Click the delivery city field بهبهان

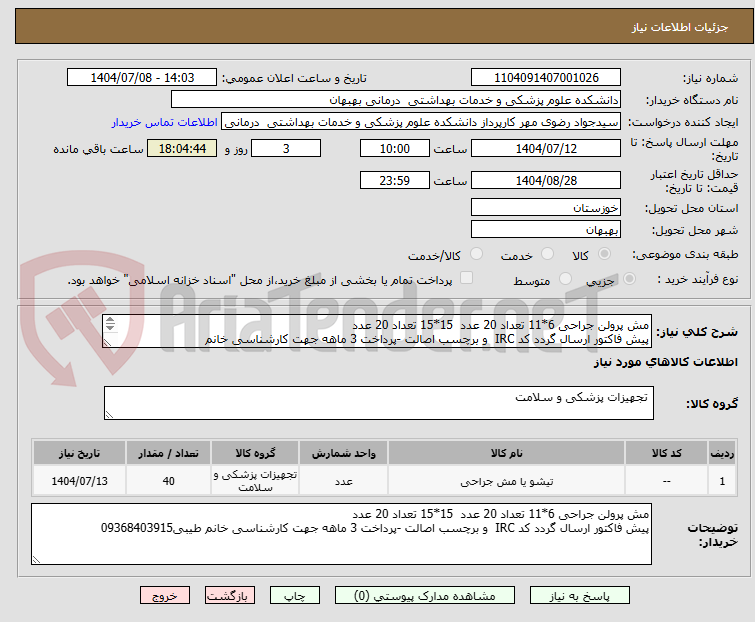pyautogui.click(x=546, y=230)
